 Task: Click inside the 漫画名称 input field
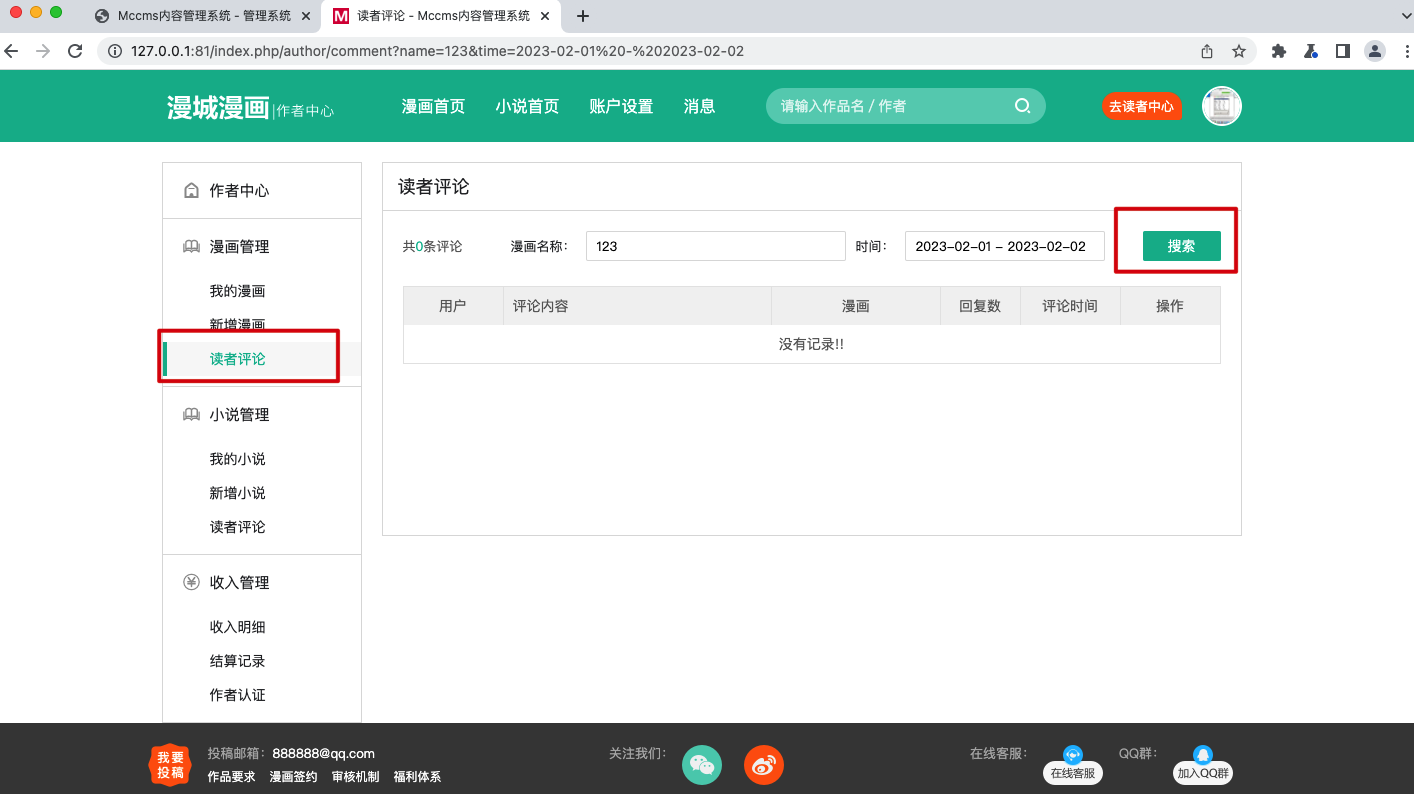(715, 246)
